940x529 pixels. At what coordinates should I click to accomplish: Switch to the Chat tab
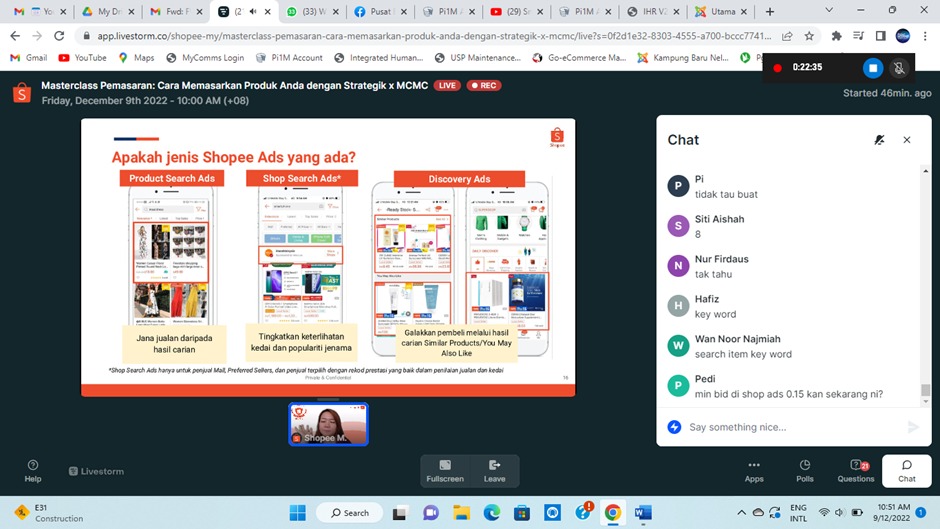(906, 470)
